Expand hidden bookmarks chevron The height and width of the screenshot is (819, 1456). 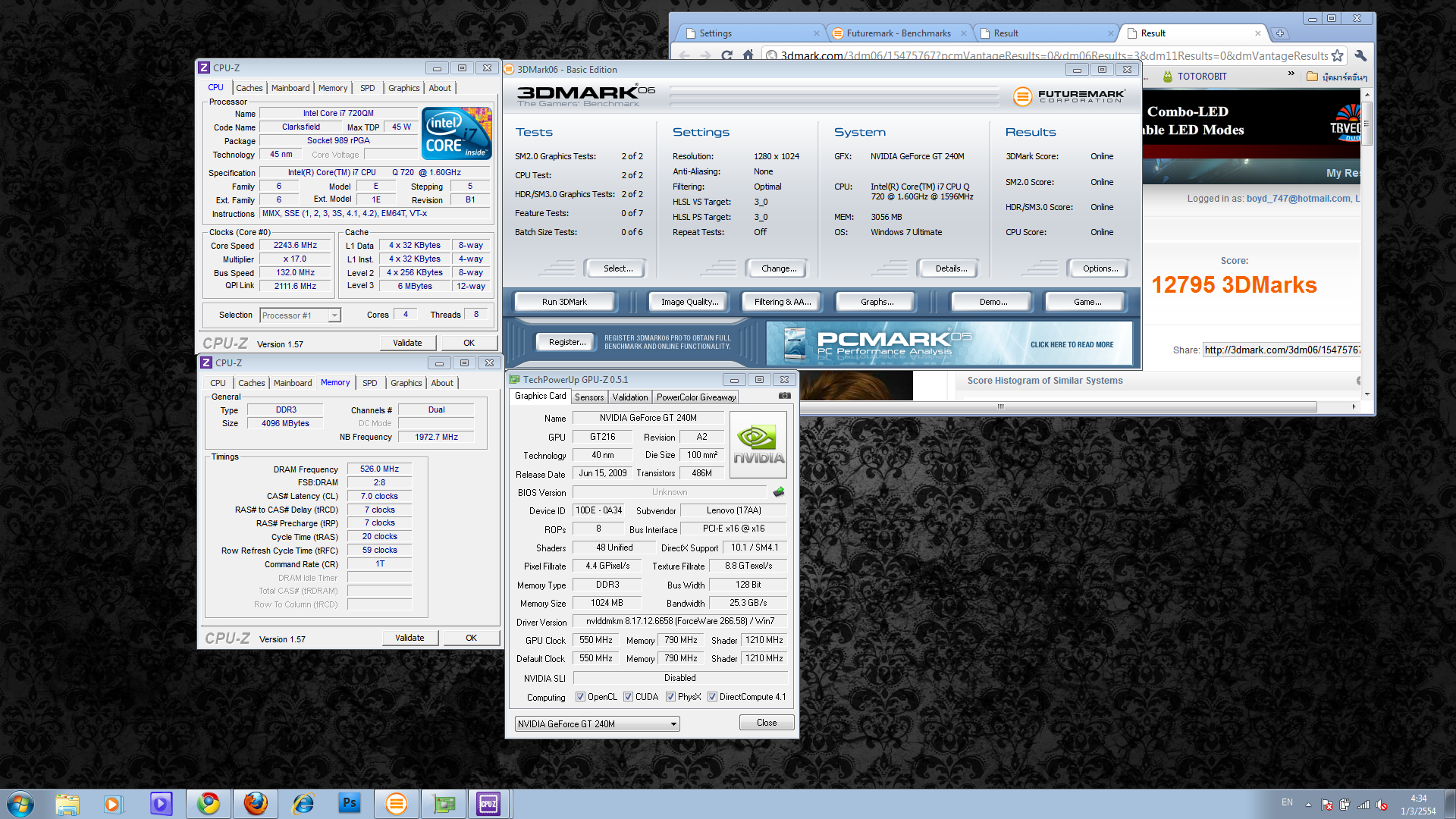1291,74
